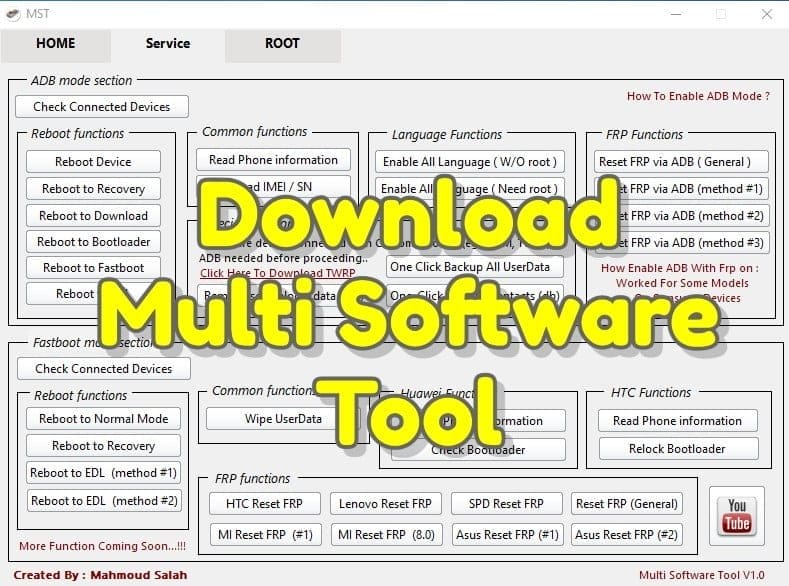This screenshot has height=586, width=789.
Task: Click Read Phone information in ADB section
Action: [273, 160]
